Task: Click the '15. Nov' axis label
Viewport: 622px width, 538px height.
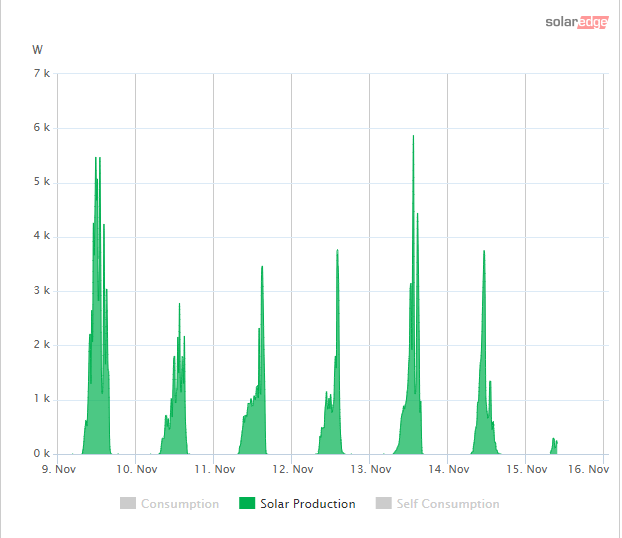Action: click(x=526, y=469)
